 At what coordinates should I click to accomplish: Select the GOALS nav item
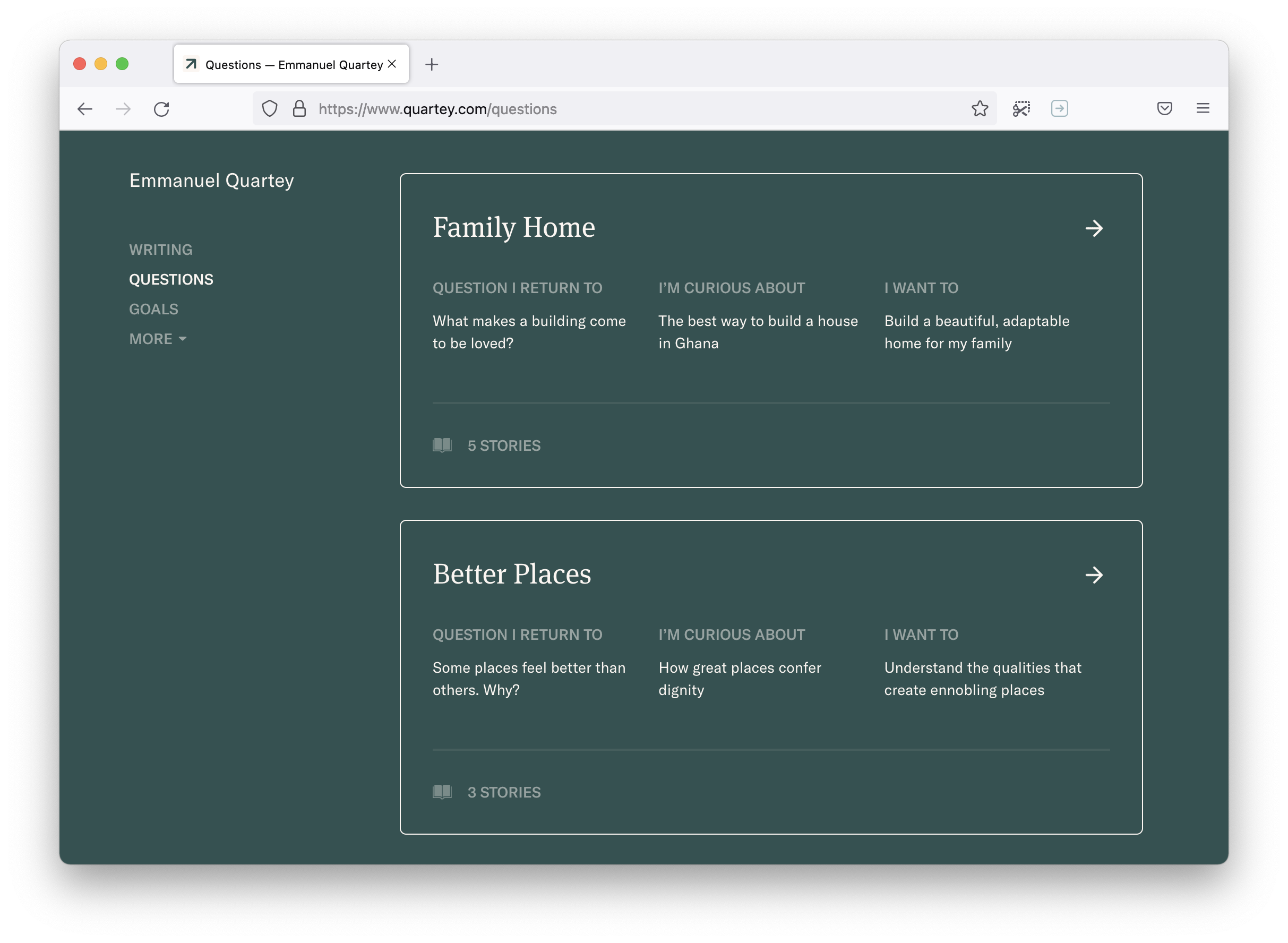click(x=153, y=310)
